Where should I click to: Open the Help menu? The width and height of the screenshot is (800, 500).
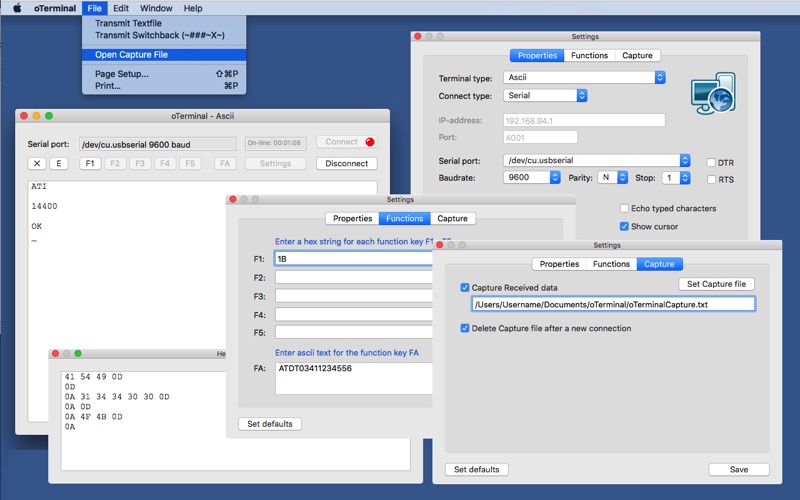pyautogui.click(x=193, y=8)
